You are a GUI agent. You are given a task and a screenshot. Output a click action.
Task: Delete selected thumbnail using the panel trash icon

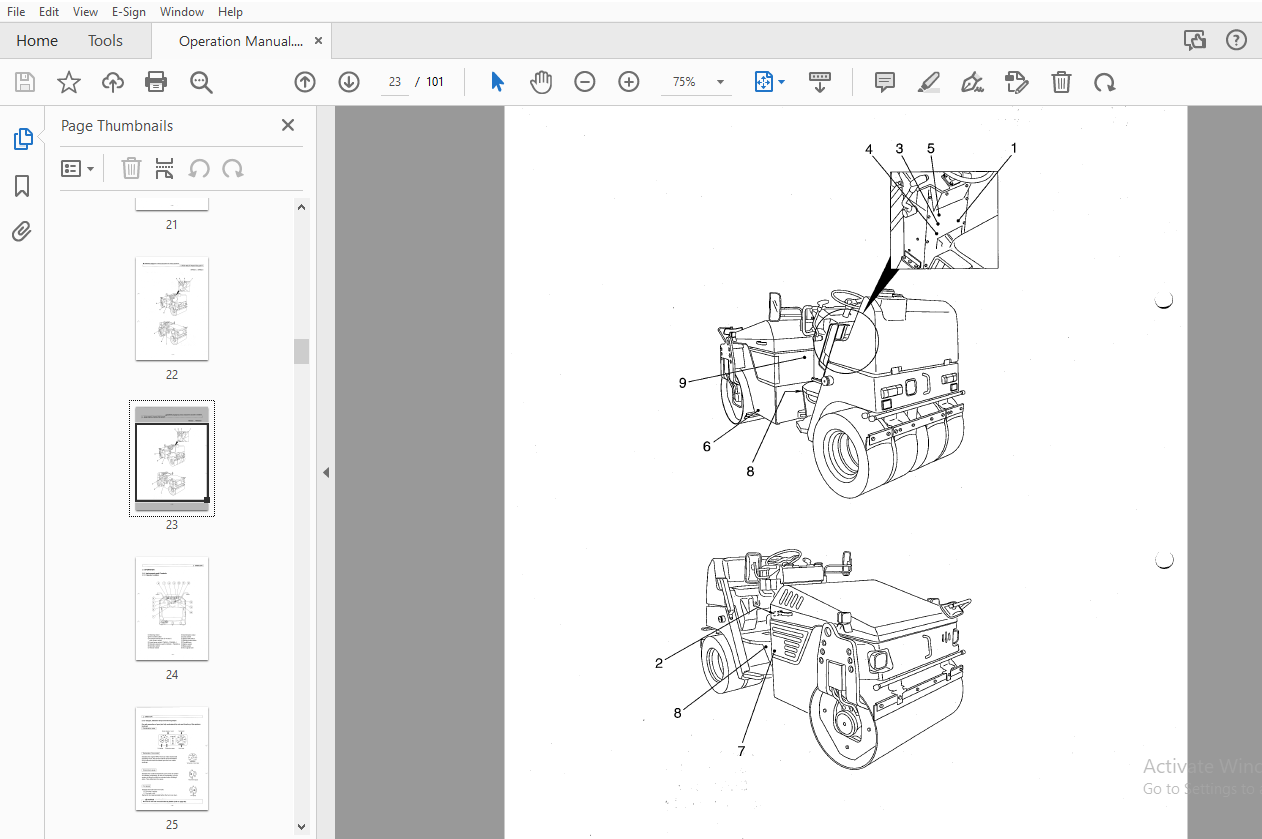point(131,168)
